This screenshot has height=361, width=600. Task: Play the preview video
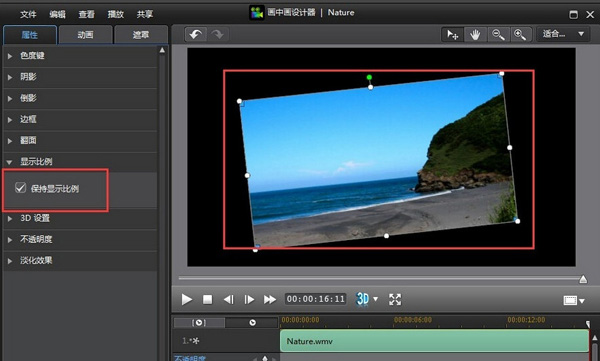pyautogui.click(x=186, y=299)
